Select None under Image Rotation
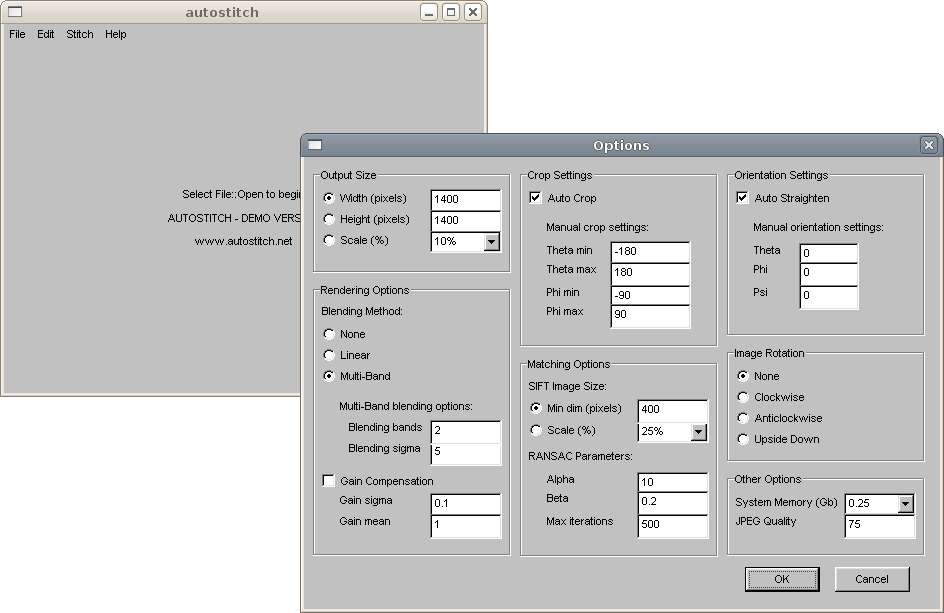 click(x=743, y=376)
